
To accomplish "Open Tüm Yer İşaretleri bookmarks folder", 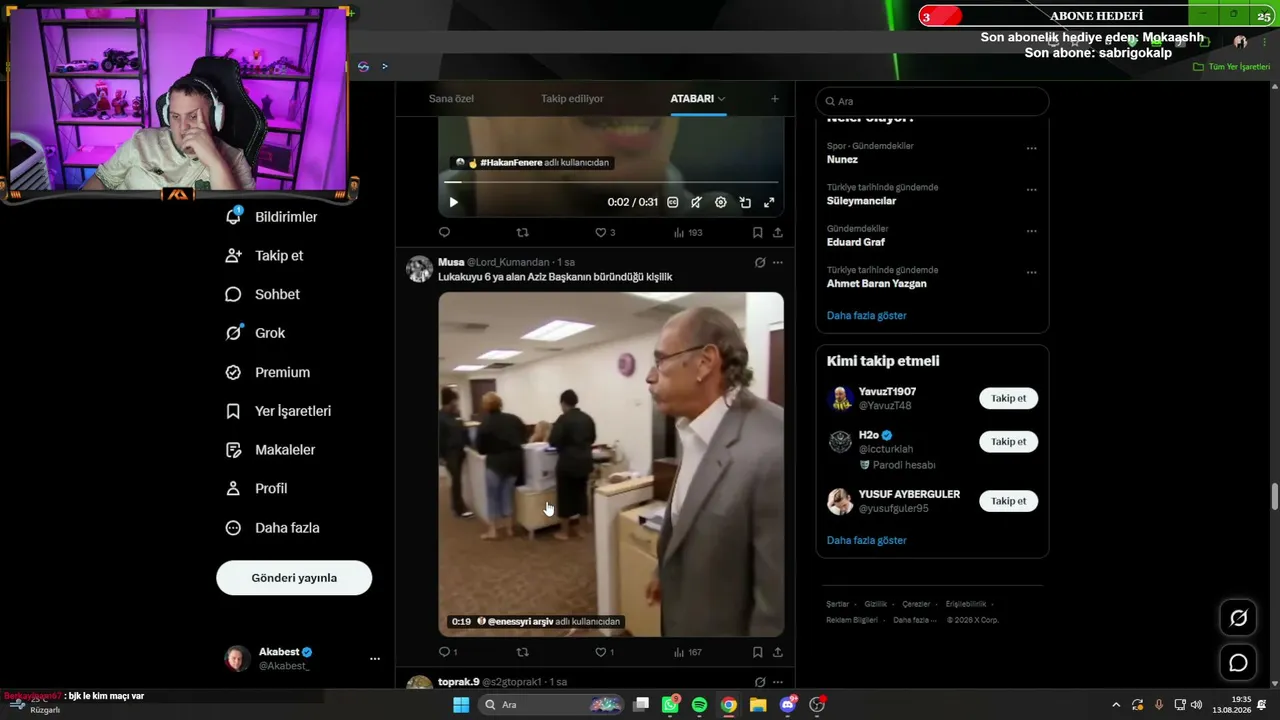I will [x=1232, y=67].
